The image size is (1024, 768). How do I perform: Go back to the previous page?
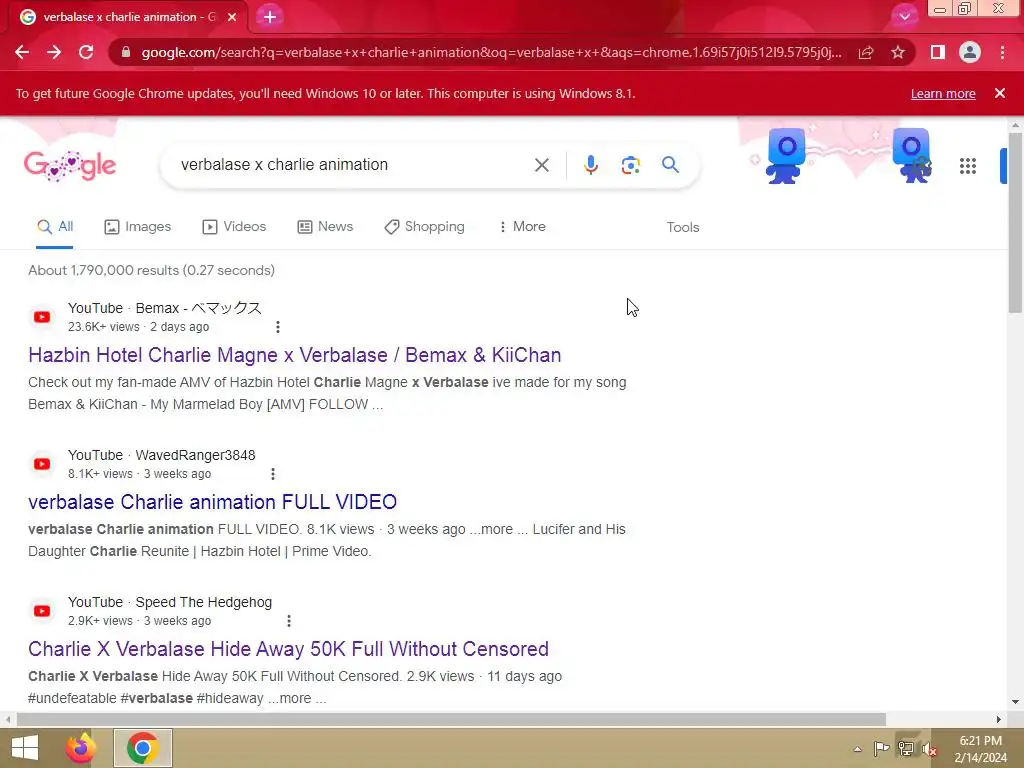pyautogui.click(x=22, y=52)
